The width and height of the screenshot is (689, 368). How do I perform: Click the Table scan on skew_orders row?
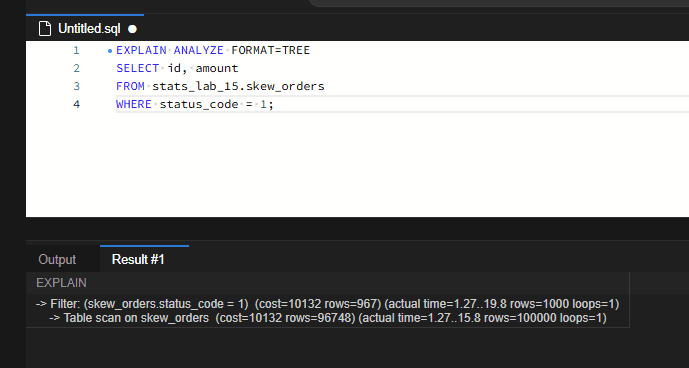click(328, 318)
